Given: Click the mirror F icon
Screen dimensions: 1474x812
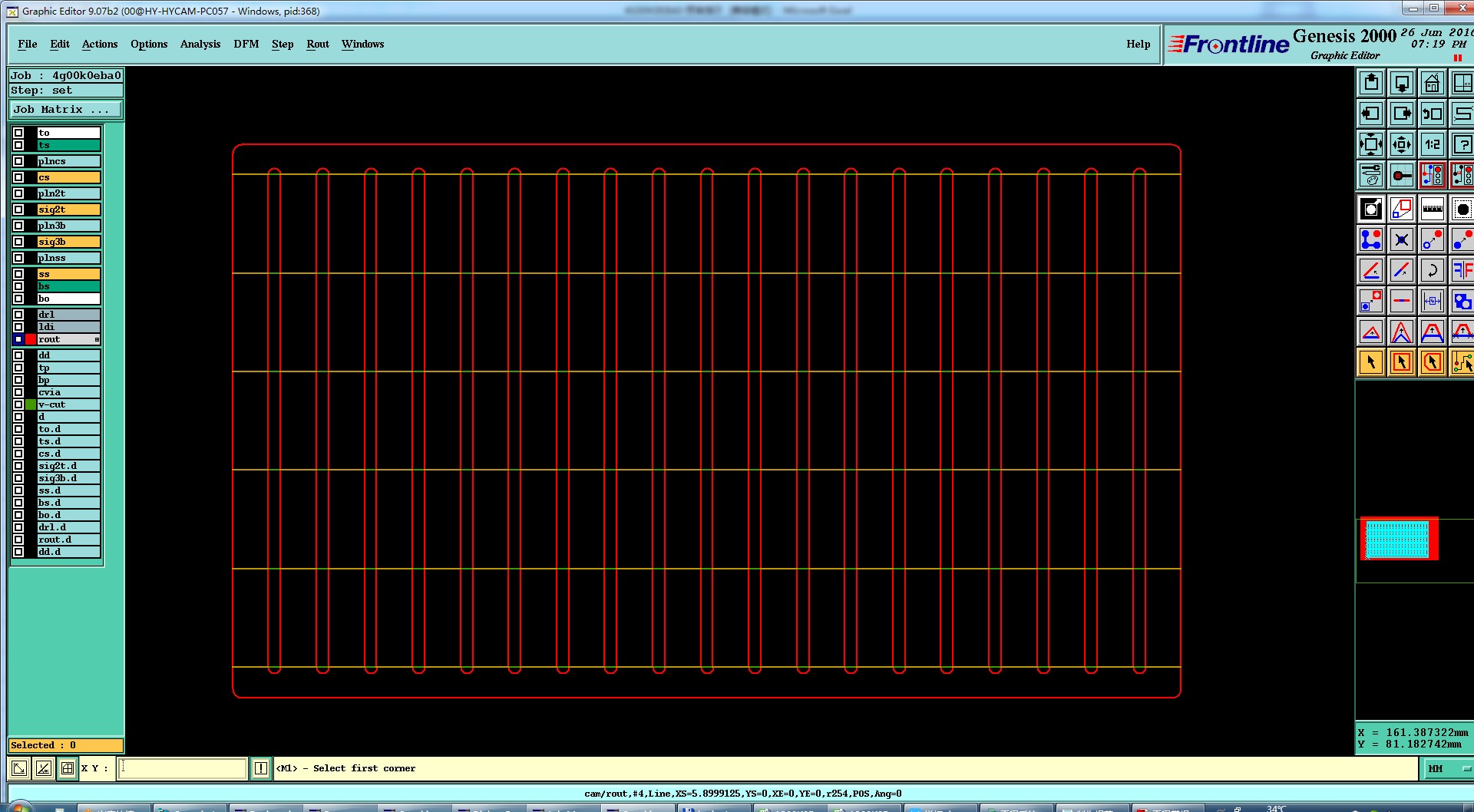Looking at the screenshot, I should pos(1462,270).
